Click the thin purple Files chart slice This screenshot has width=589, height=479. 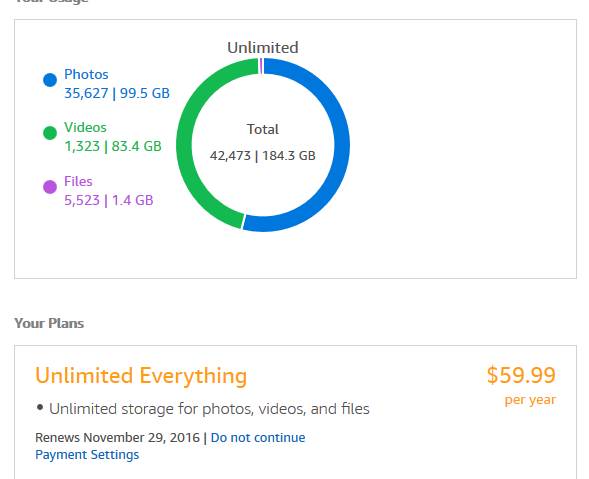(x=261, y=66)
